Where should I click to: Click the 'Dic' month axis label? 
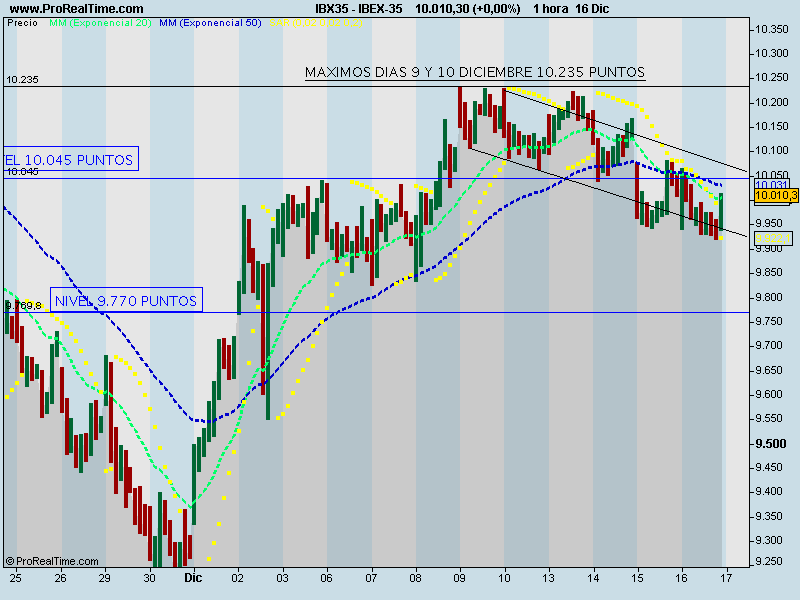point(193,578)
